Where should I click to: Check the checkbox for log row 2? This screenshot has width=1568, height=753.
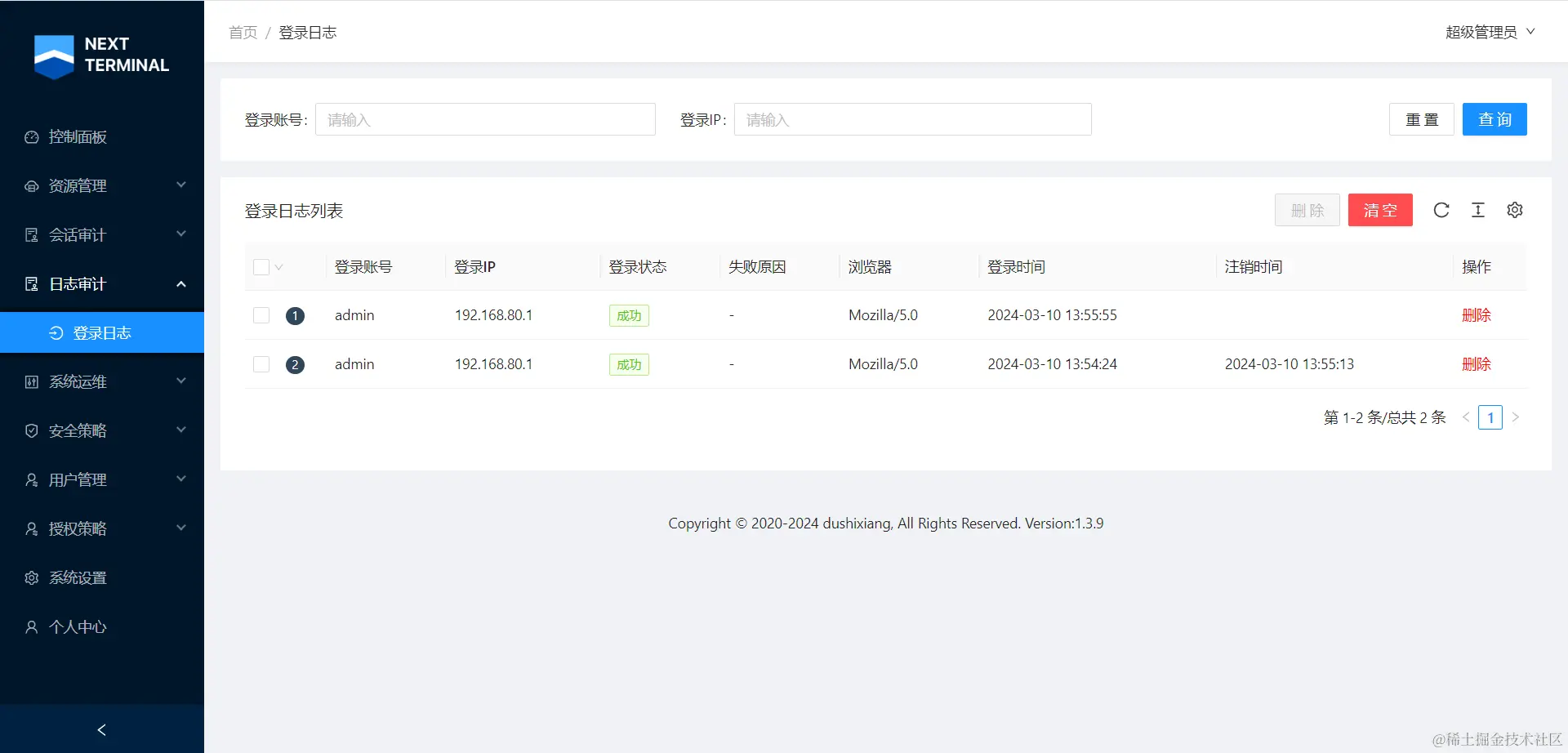click(x=261, y=364)
